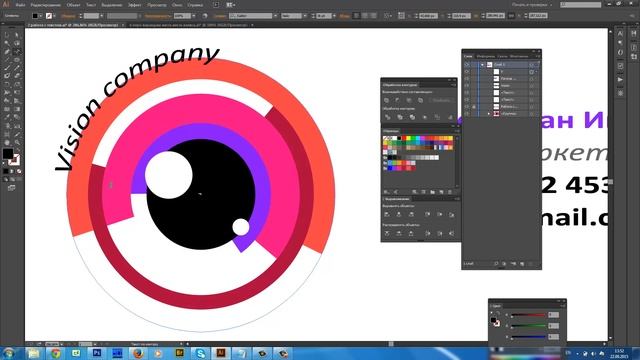Click center paragraph alignment in control bar

coord(364,16)
